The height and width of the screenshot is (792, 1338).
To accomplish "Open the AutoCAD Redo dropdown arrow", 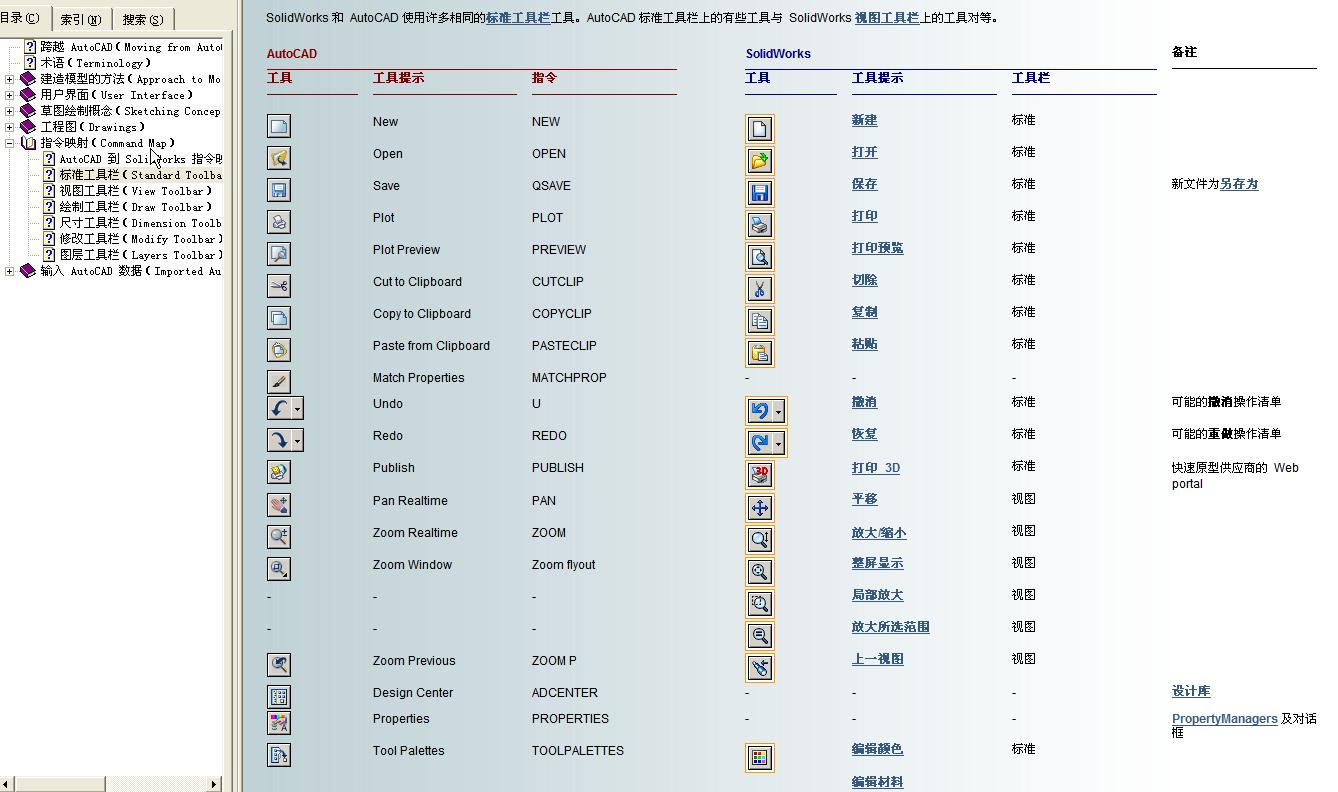I will tap(297, 441).
